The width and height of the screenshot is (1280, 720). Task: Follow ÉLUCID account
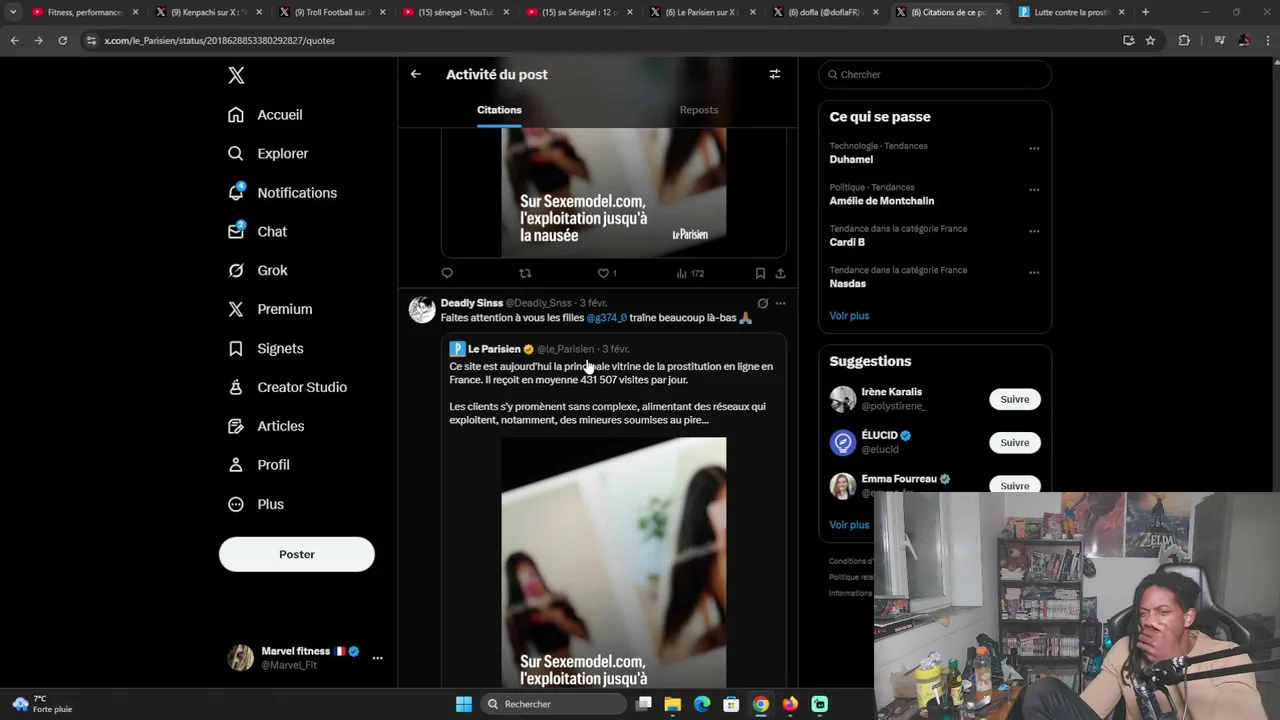click(x=1015, y=442)
